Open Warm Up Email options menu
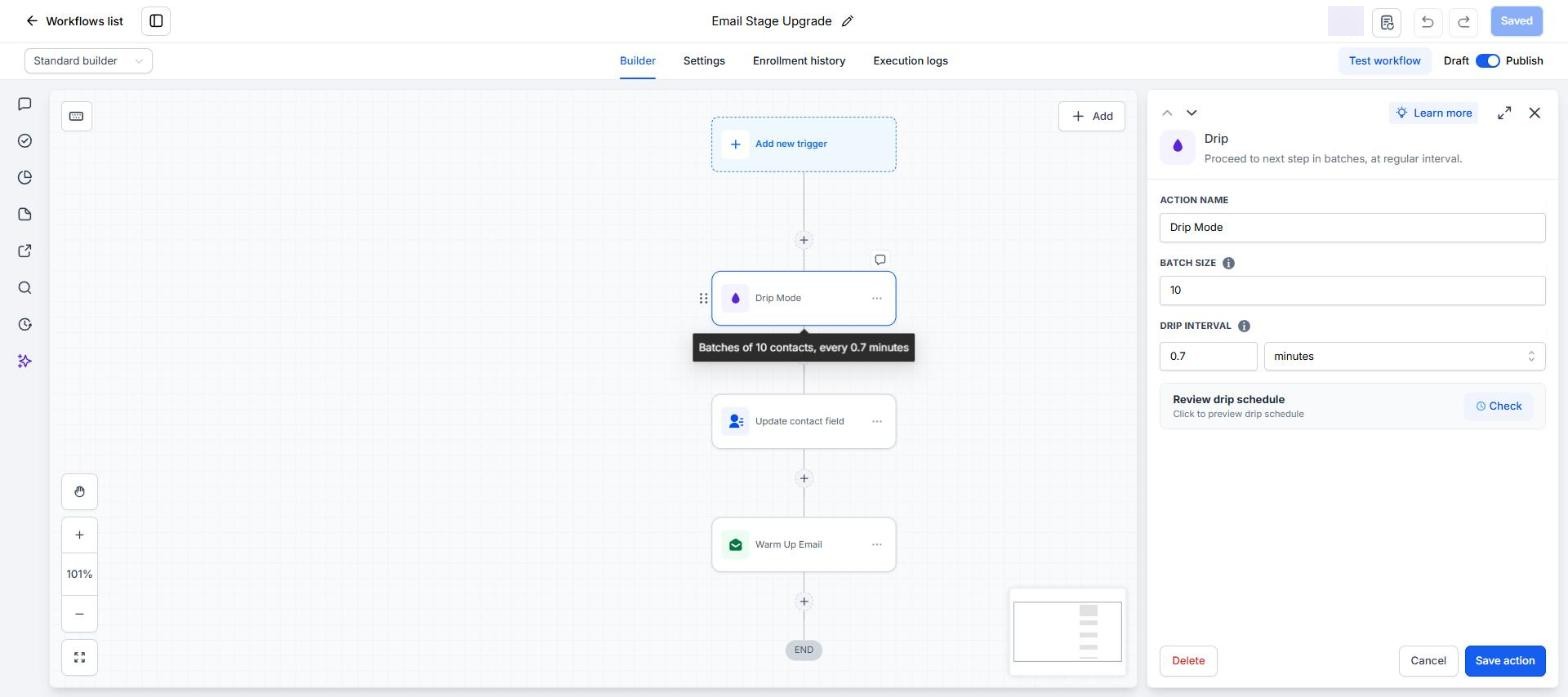 [877, 545]
